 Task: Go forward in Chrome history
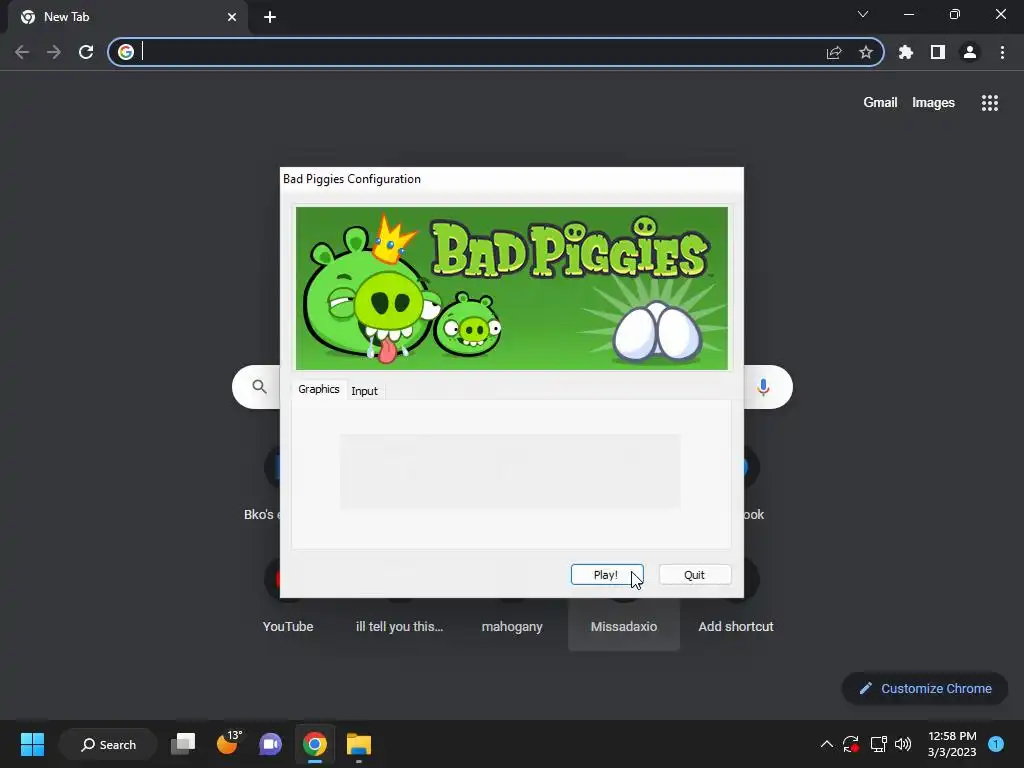point(54,52)
